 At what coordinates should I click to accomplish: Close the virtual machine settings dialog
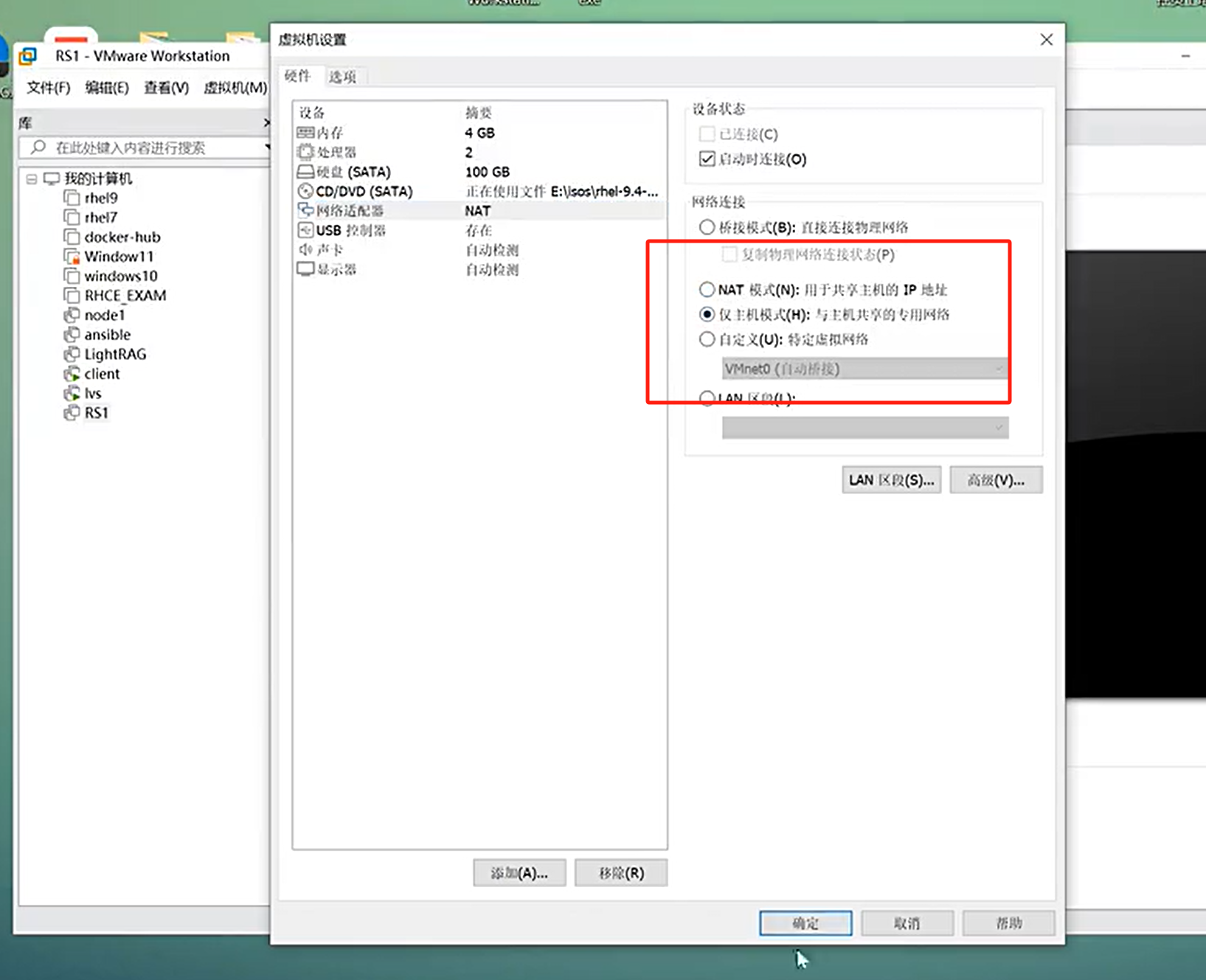[x=1046, y=40]
